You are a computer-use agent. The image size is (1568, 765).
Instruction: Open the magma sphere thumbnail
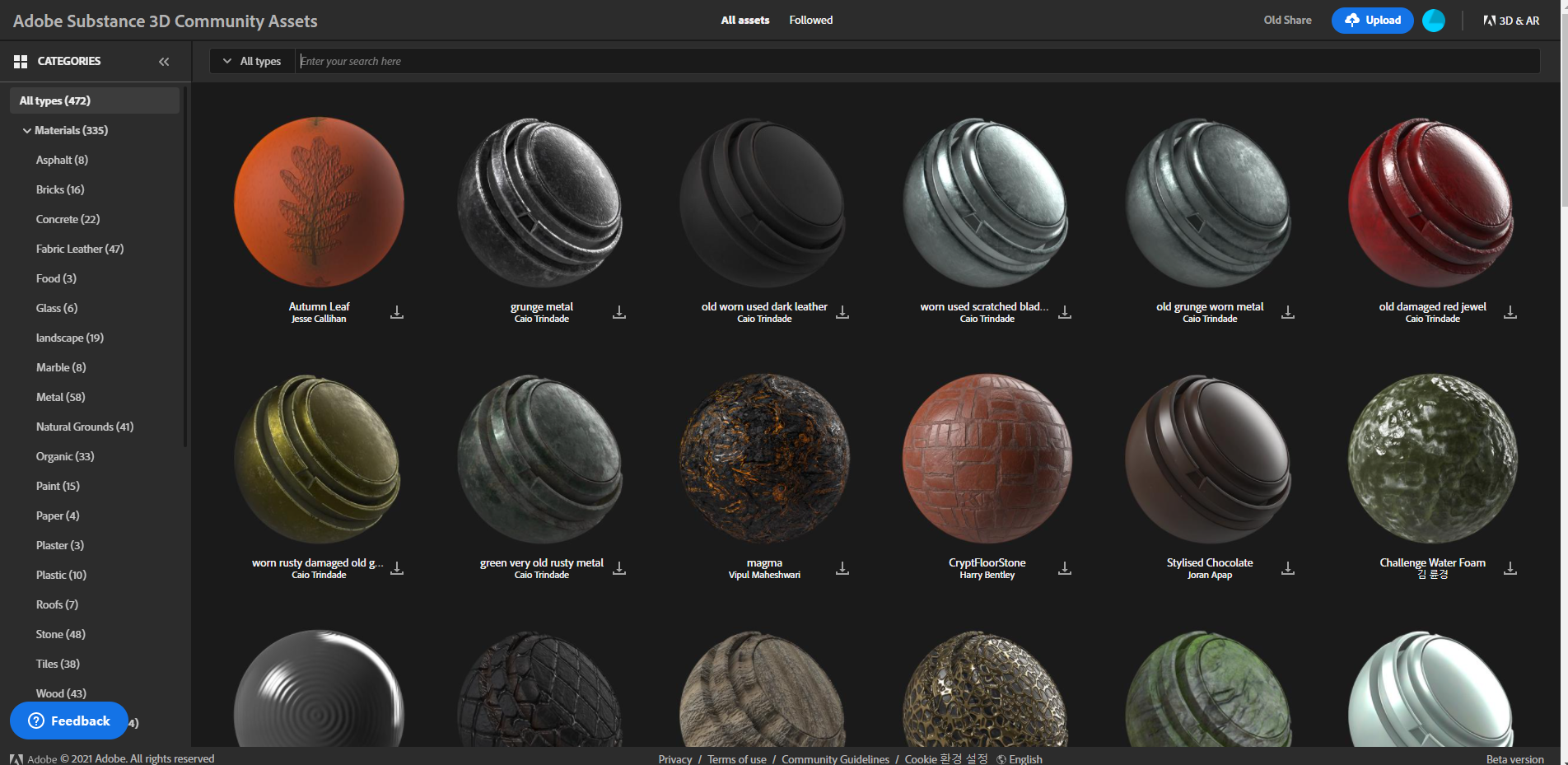coord(764,459)
